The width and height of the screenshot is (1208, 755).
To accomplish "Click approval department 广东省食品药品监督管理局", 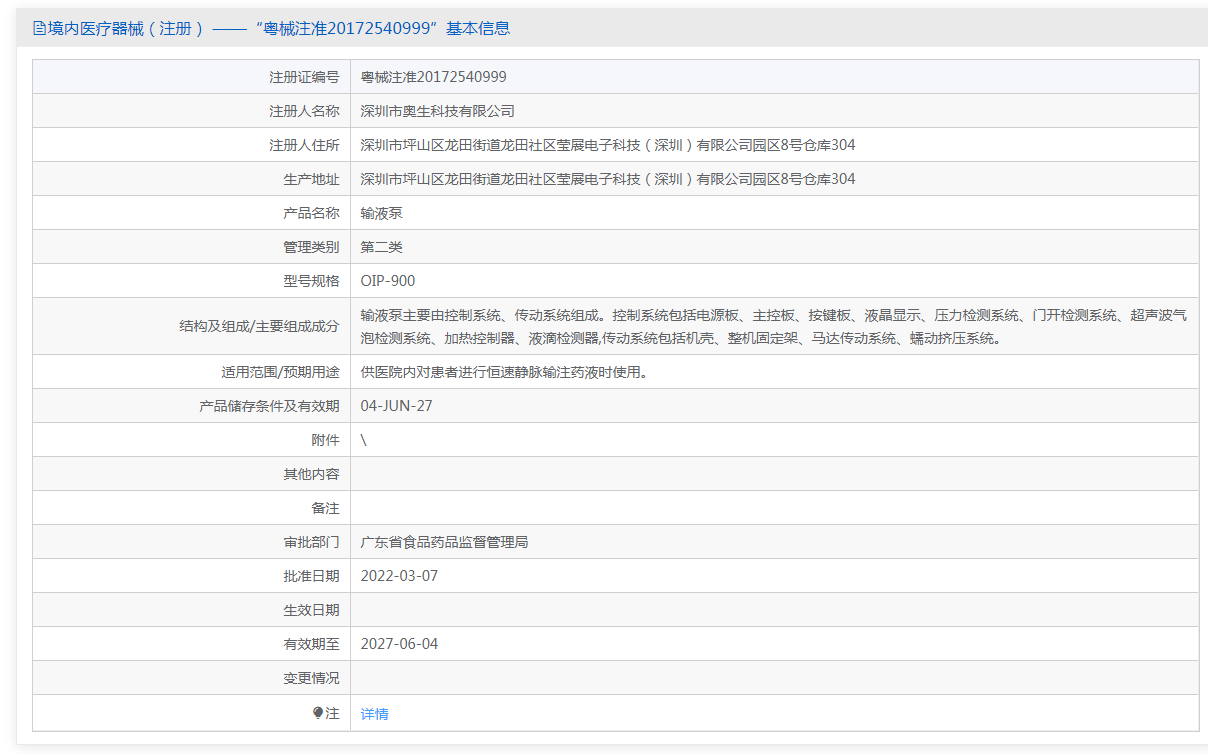I will [x=444, y=542].
